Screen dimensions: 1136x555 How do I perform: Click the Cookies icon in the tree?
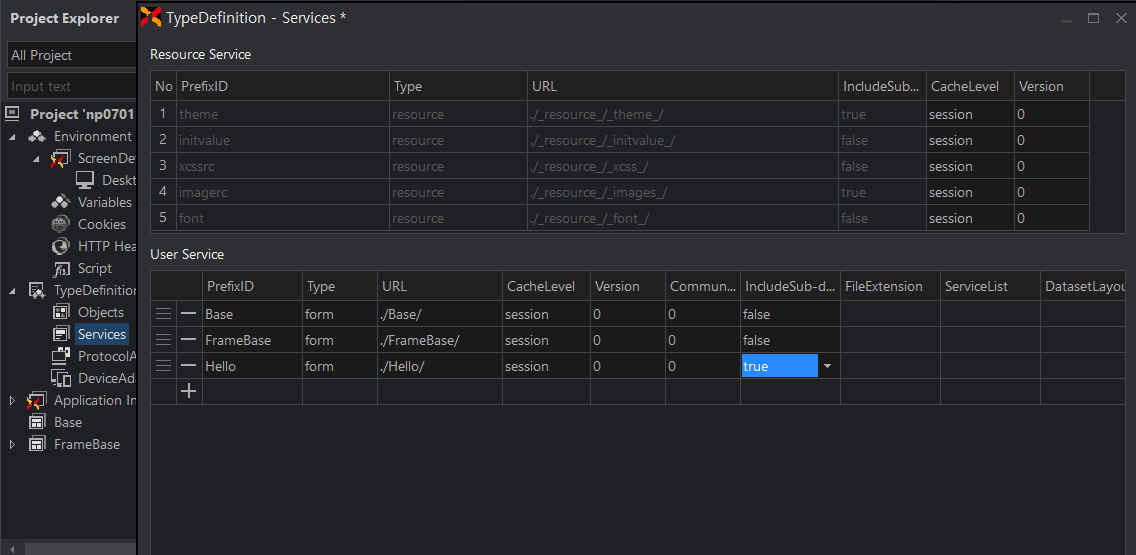click(x=61, y=225)
